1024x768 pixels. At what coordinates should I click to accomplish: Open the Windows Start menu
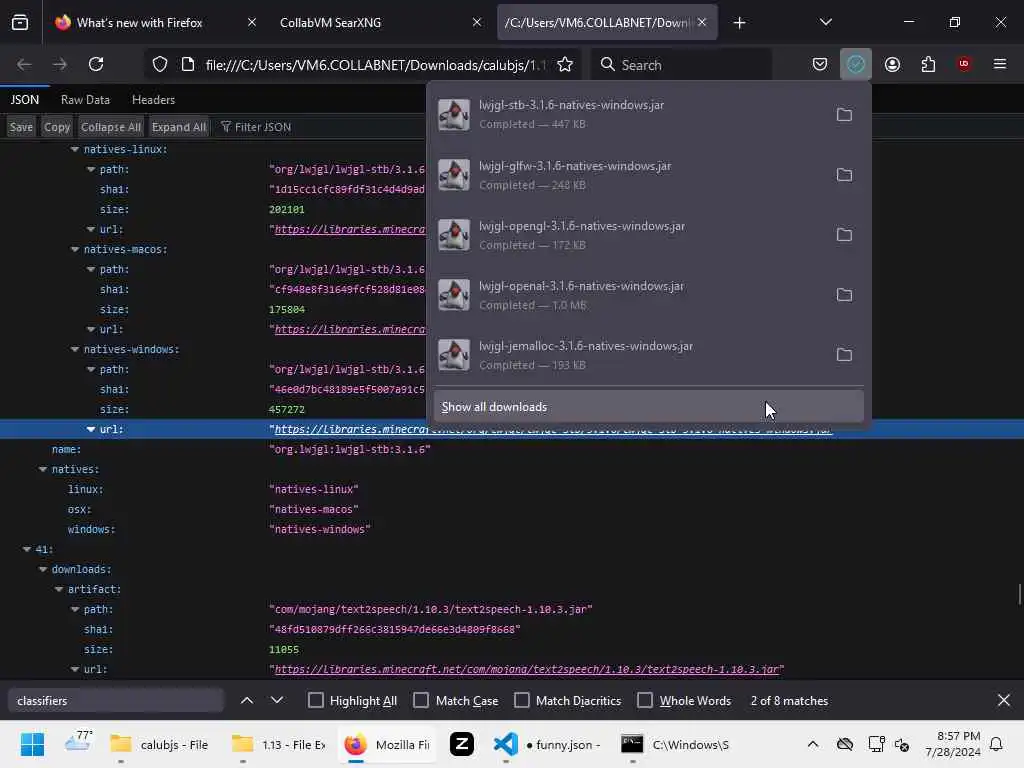pos(32,744)
